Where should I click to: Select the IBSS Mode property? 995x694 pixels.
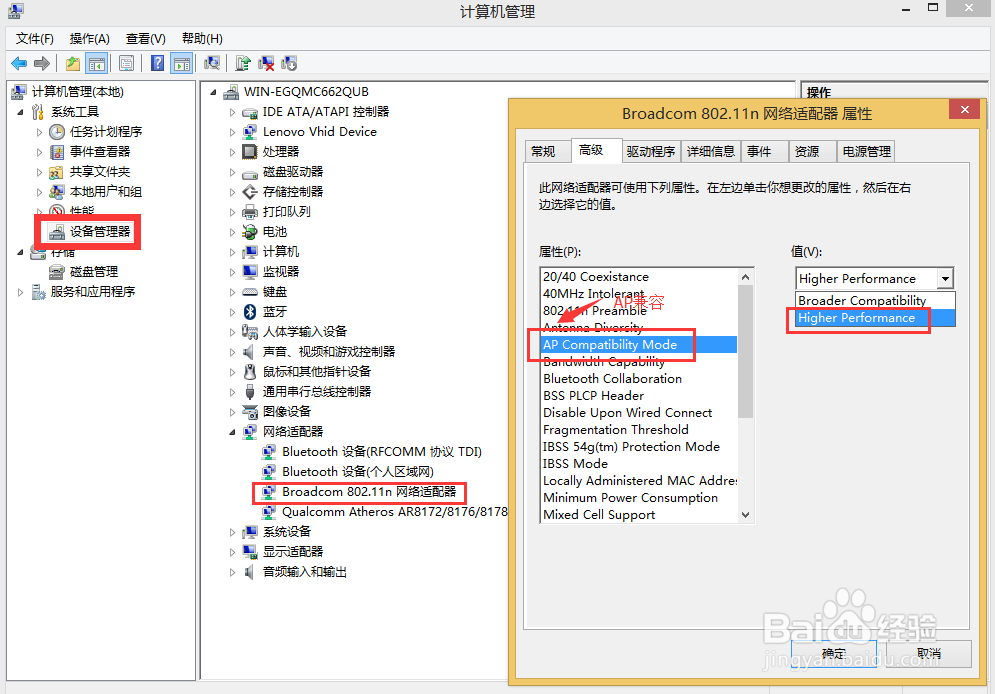tap(639, 464)
